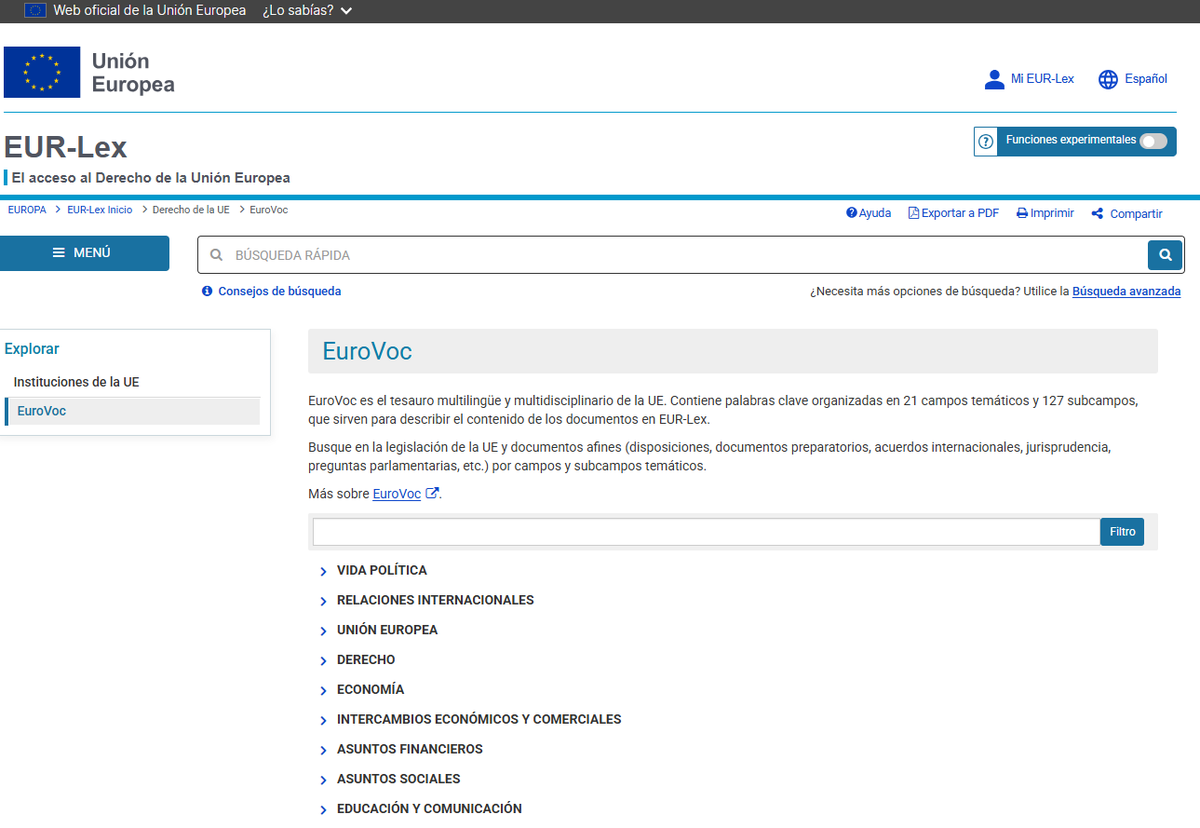Expand ASUNTOS SOCIALES chevron
This screenshot has height=828, width=1200.
pos(323,780)
